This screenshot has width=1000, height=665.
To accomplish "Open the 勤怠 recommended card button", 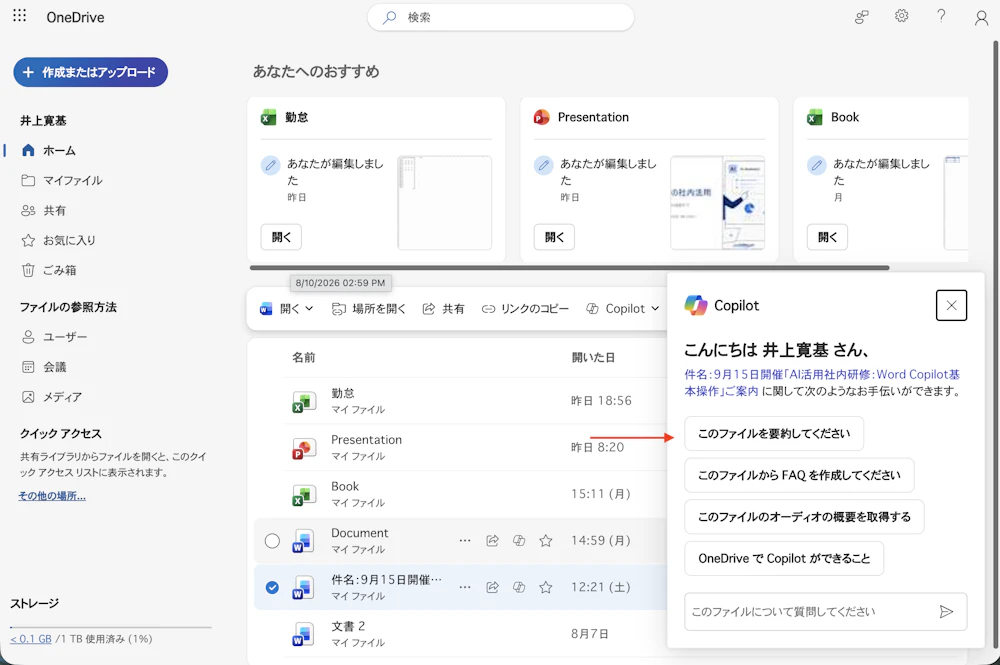I will tap(281, 237).
